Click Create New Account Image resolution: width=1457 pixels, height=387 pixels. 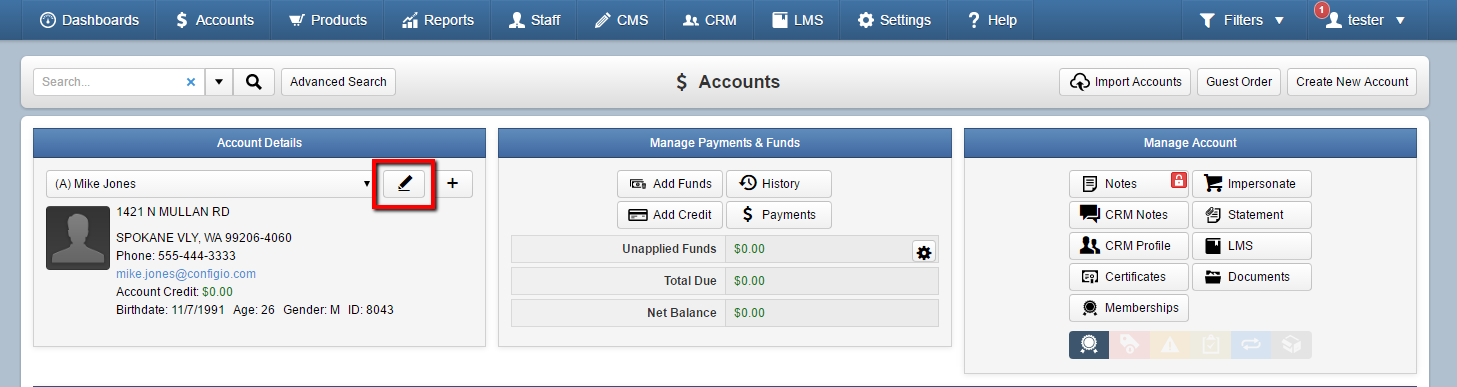(x=1352, y=82)
